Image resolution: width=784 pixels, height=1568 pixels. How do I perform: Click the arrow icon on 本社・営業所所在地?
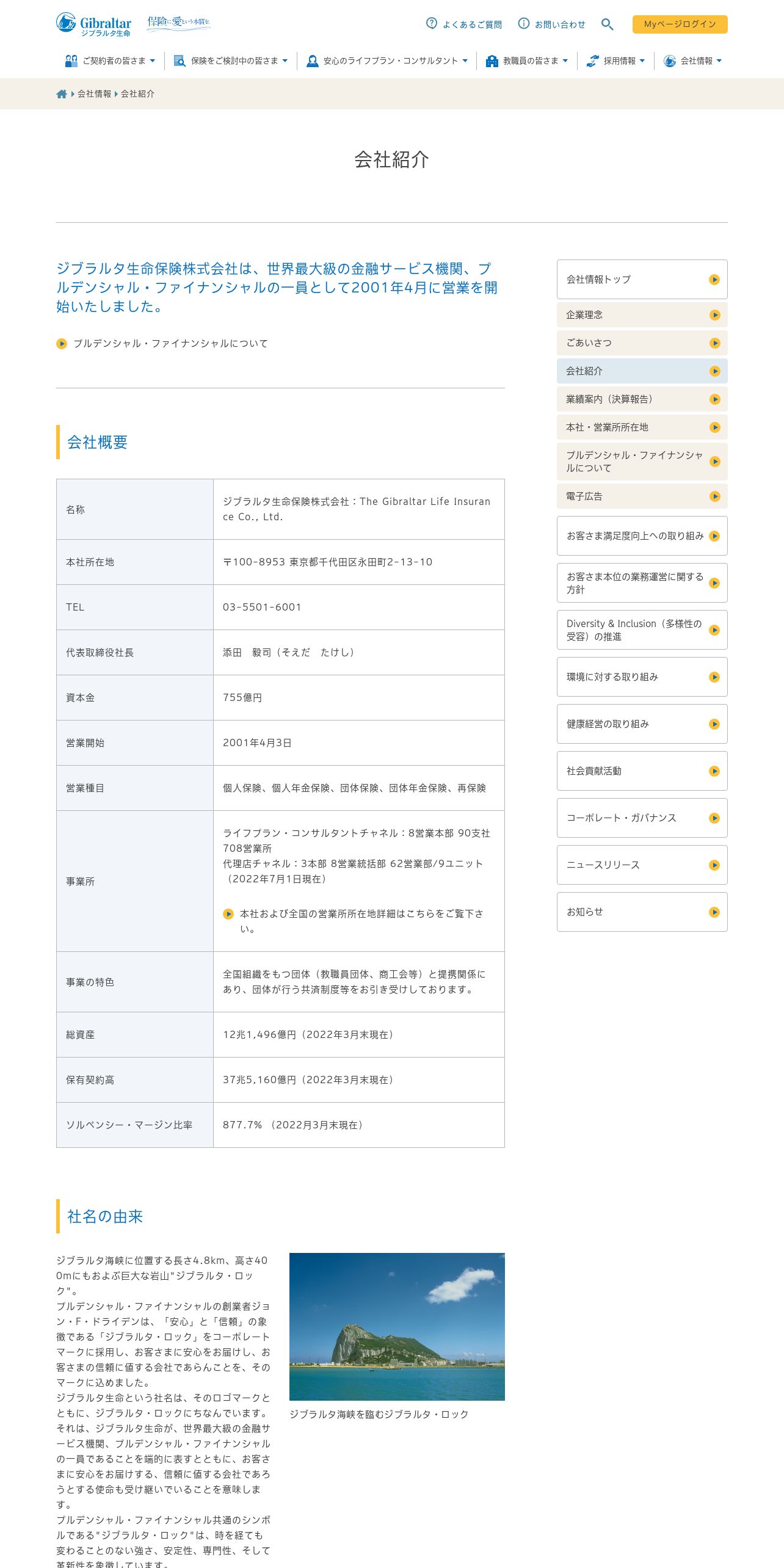pos(715,427)
